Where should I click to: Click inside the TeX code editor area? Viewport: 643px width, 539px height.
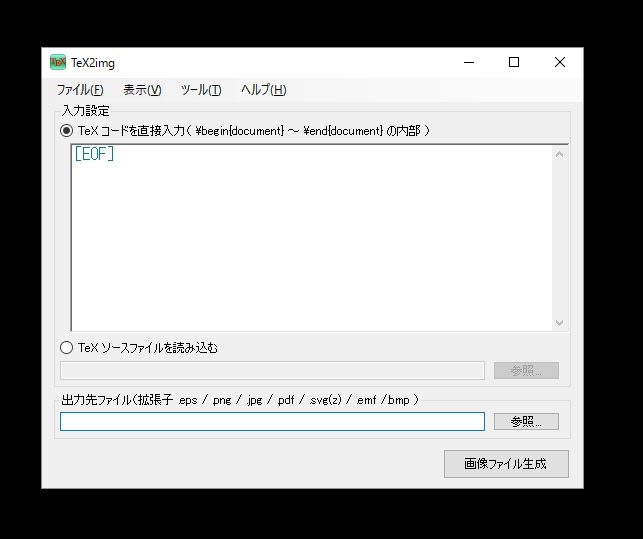coord(312,238)
